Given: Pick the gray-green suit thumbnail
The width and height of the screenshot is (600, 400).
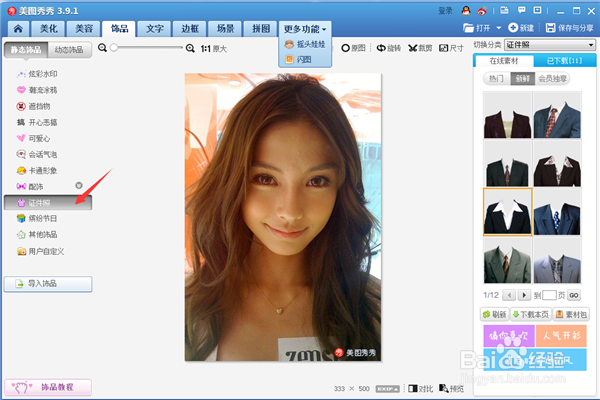Looking at the screenshot, I should pos(507,260).
